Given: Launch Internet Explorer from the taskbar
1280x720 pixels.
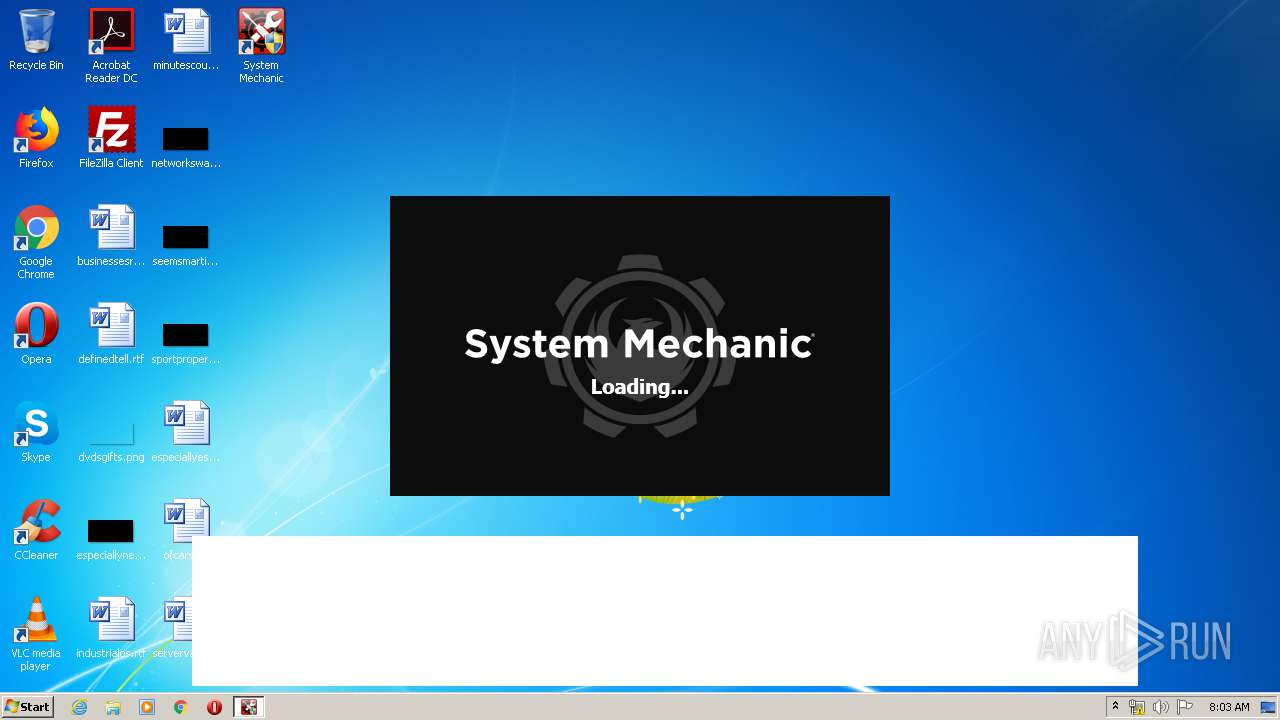Looking at the screenshot, I should 80,707.
